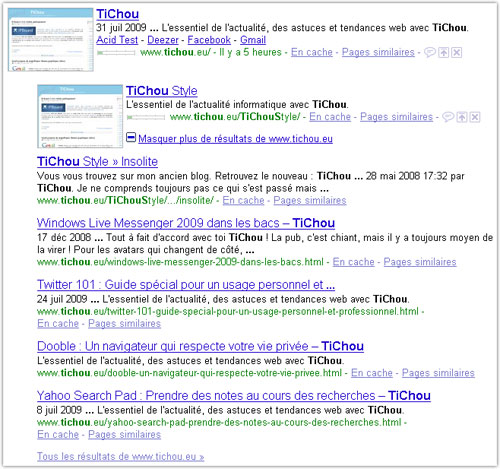Click the yahoo-search-pad green URL text
Image resolution: width=500 pixels, height=469 pixels.
pos(219,422)
